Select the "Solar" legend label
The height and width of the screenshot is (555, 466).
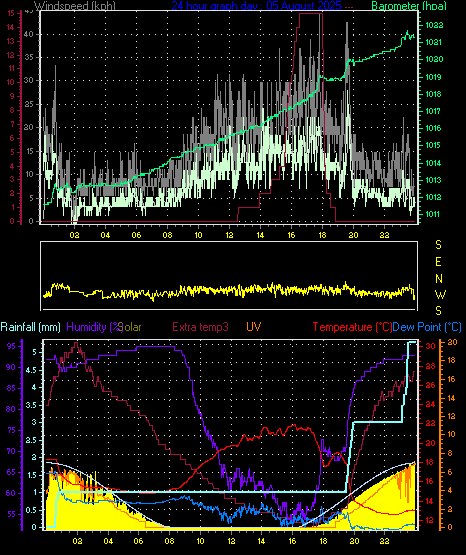tap(131, 327)
